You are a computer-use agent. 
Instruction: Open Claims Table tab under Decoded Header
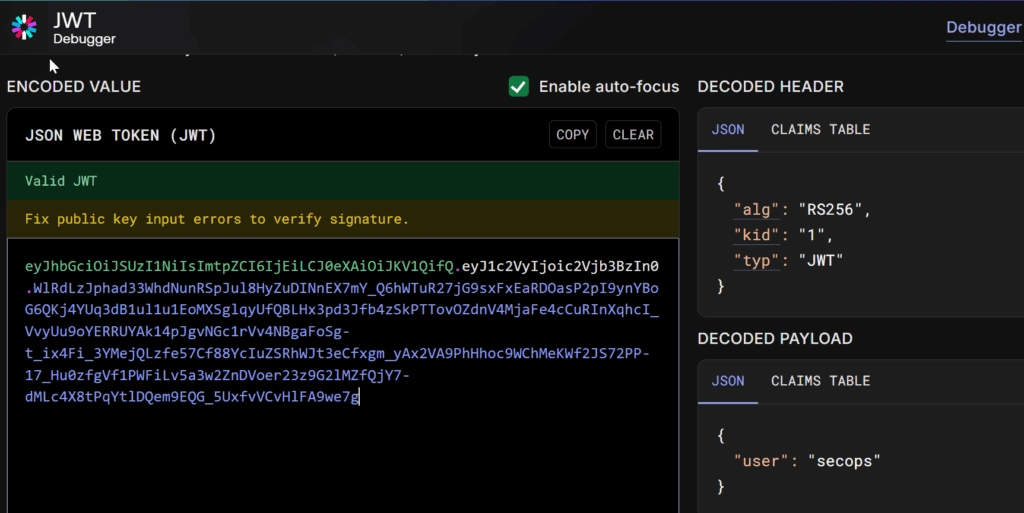(820, 130)
